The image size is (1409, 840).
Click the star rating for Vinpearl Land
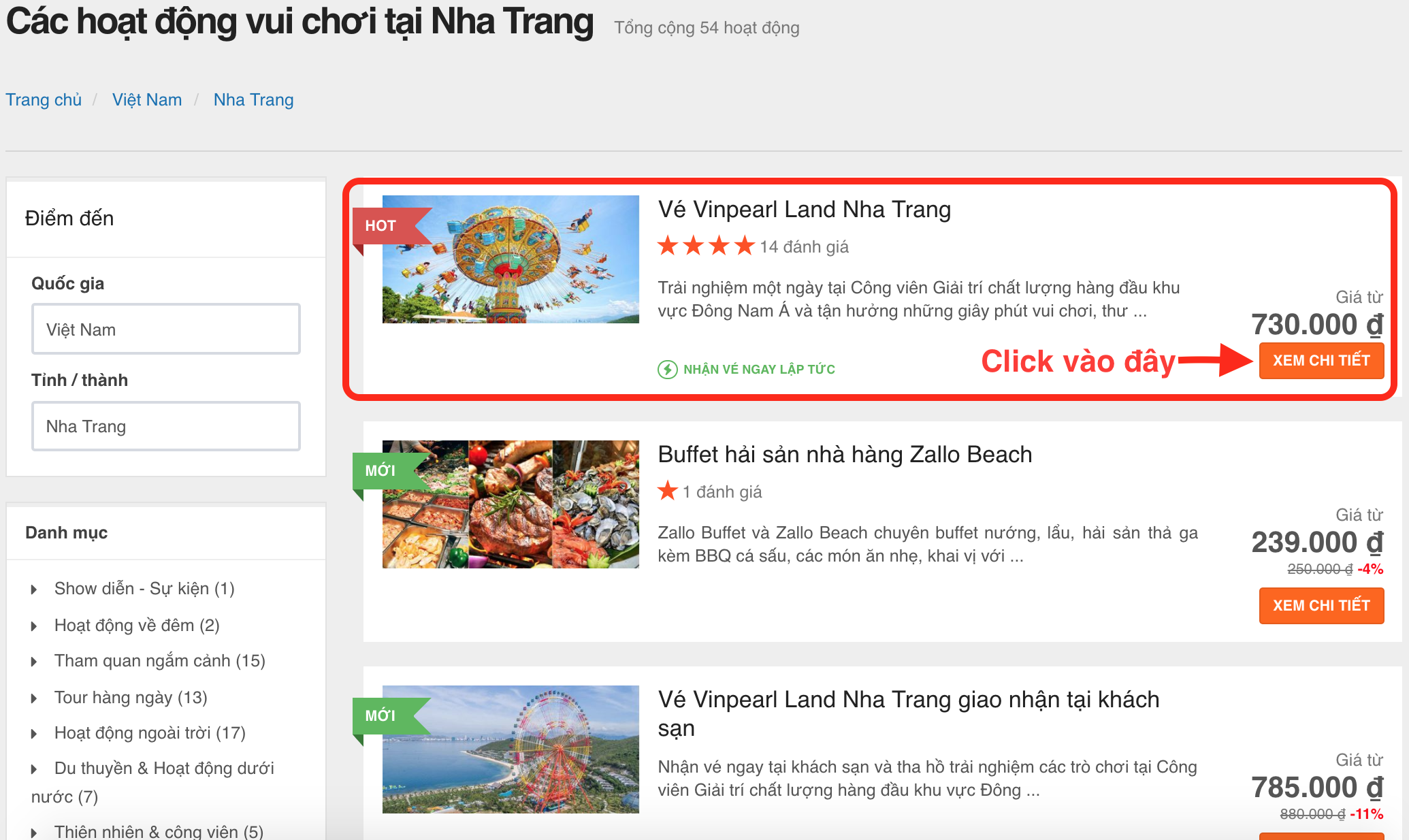click(x=706, y=246)
